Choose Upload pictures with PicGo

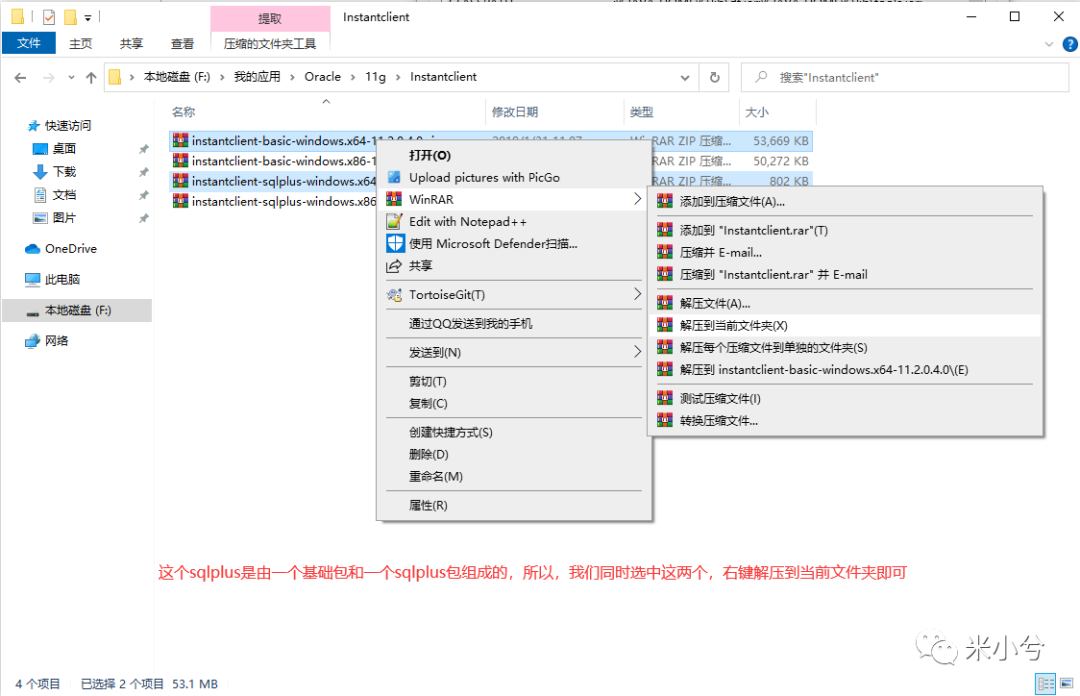pos(514,177)
